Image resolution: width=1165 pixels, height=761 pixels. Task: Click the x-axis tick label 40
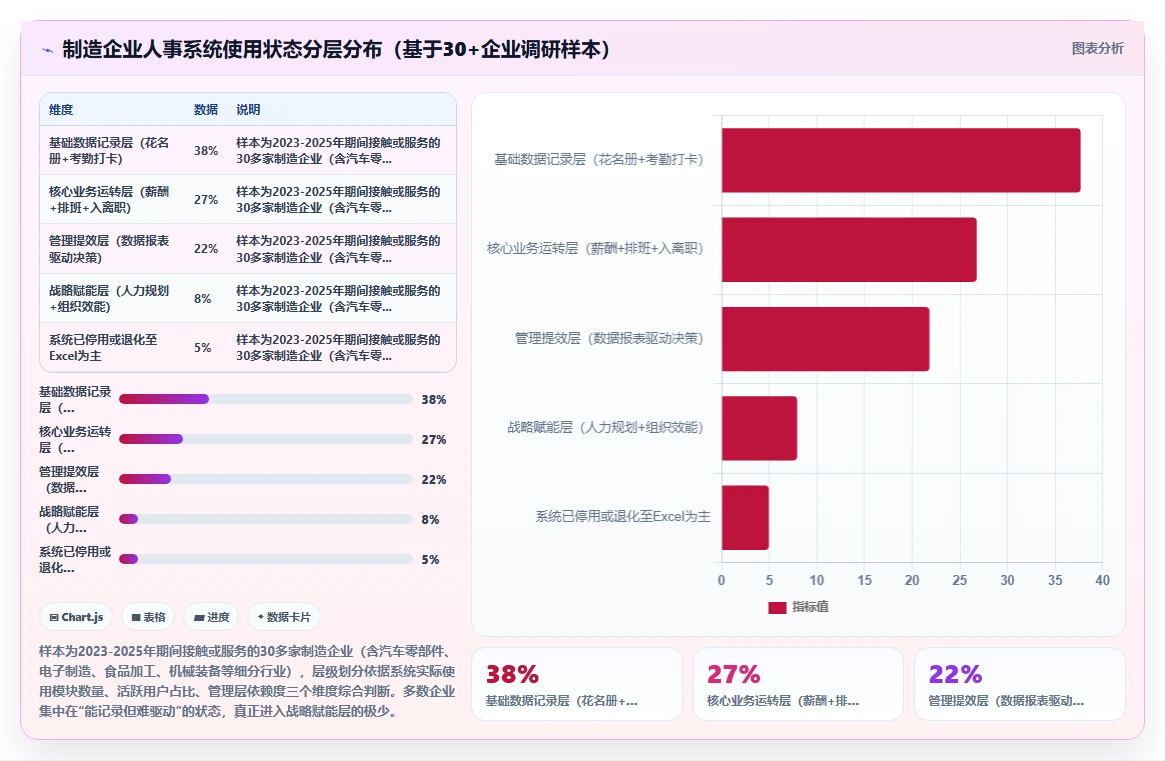click(x=1102, y=580)
